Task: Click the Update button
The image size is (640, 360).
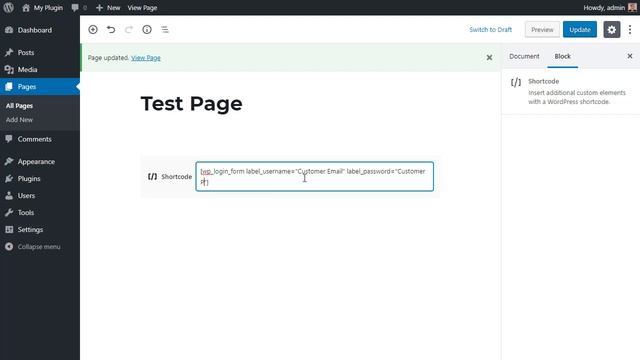Action: point(580,30)
